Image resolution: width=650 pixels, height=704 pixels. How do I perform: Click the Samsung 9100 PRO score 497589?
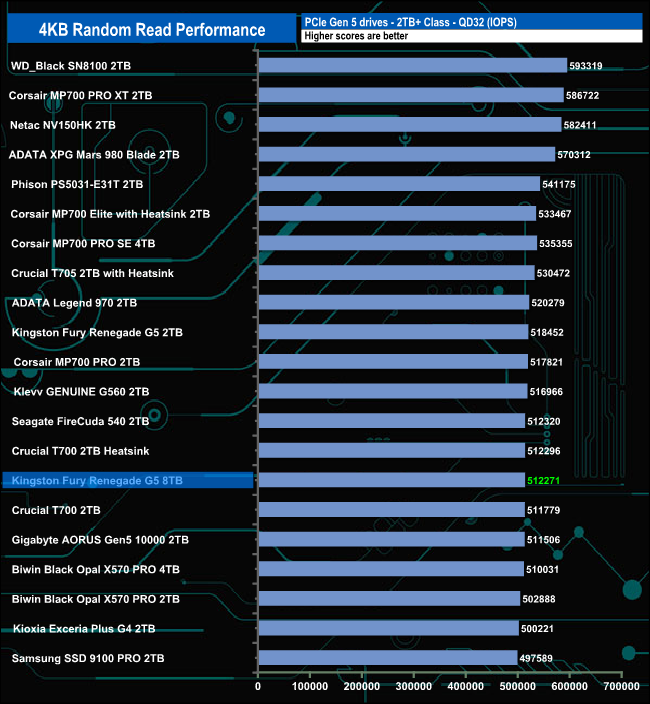(536, 659)
